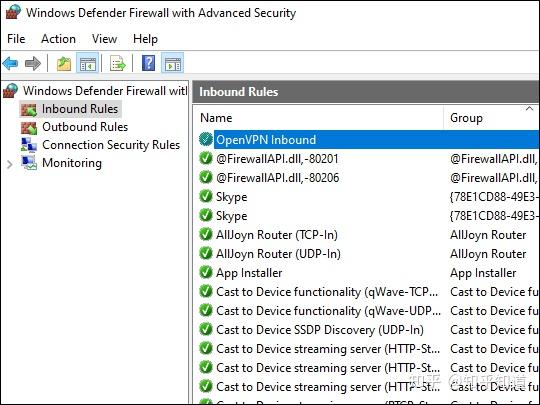Select the @FirewallAPI.dll,-80206 rule name
The width and height of the screenshot is (540, 405).
(278, 178)
